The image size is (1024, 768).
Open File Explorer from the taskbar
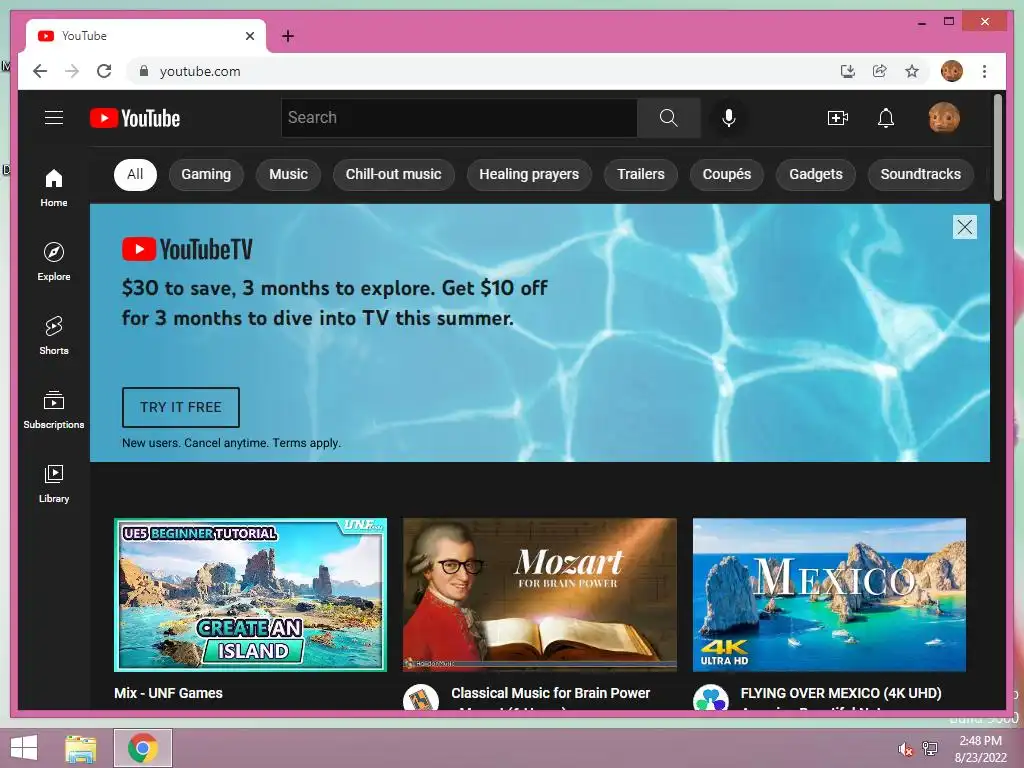[x=81, y=748]
